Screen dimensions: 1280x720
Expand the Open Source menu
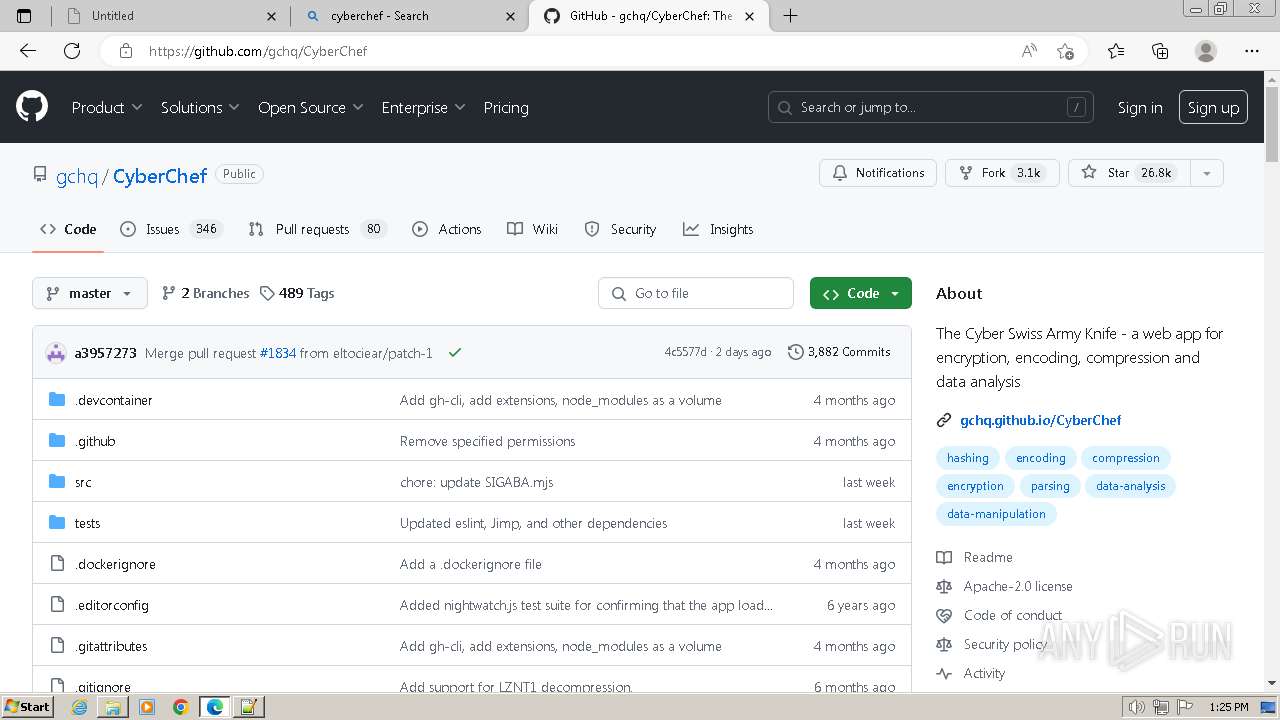click(310, 107)
